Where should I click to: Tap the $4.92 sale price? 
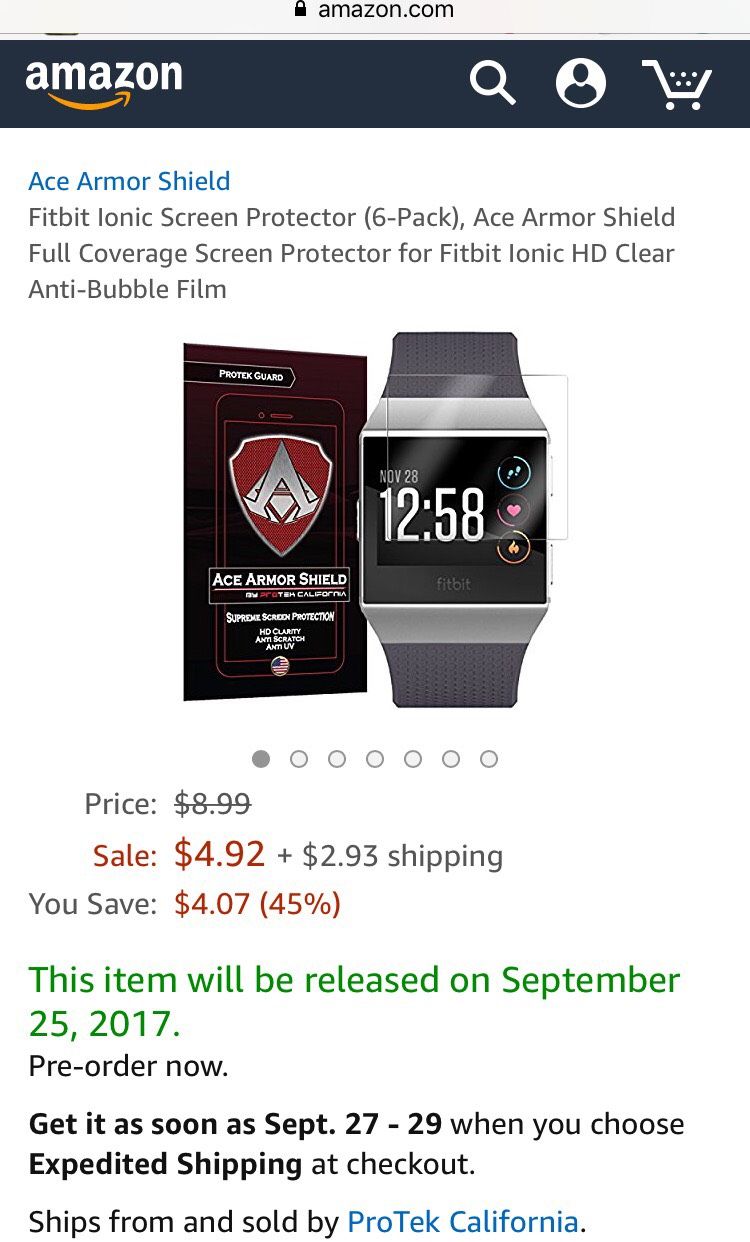(220, 854)
